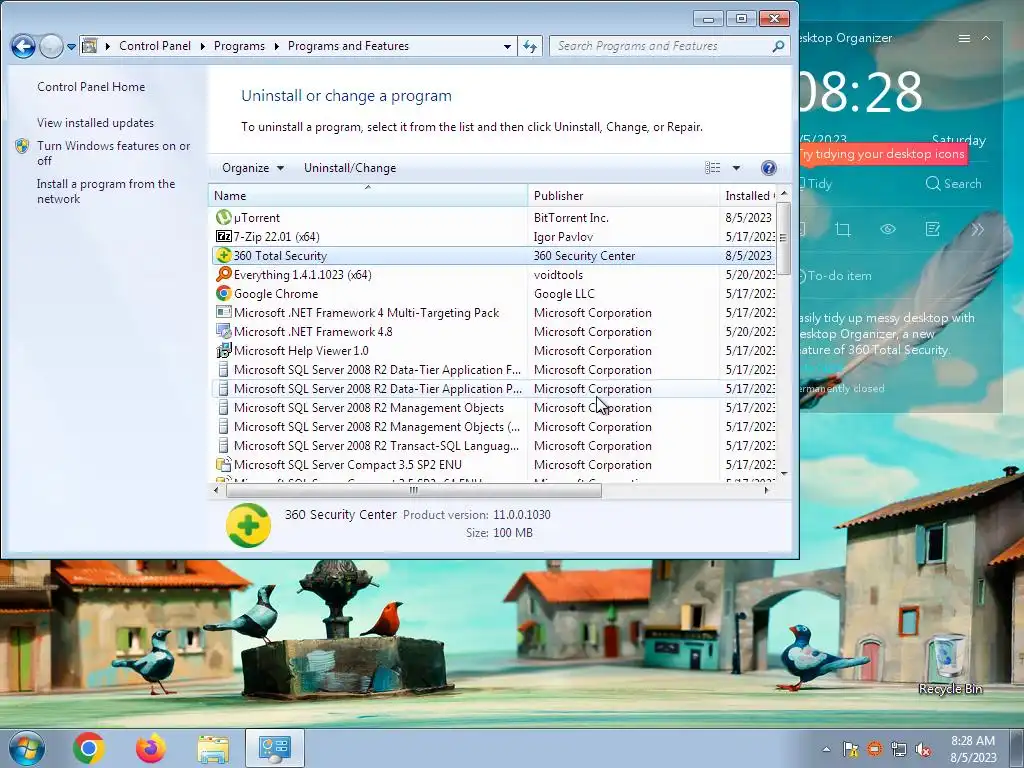Expand the breadcrumb arrow after Control Panel

(202, 46)
